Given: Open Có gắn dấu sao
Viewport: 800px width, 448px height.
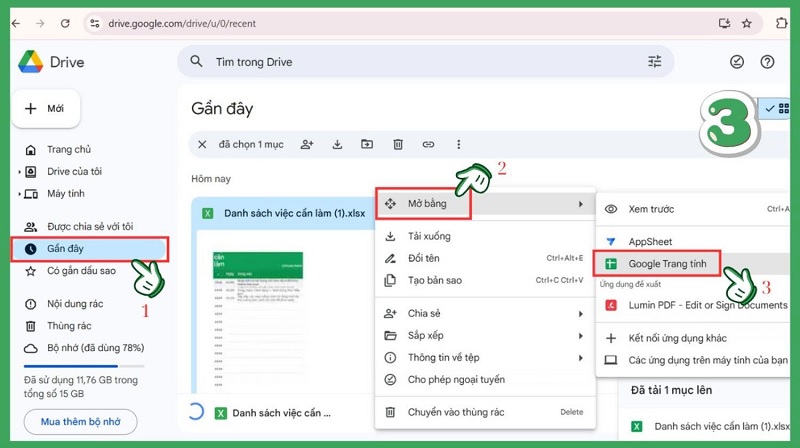Looking at the screenshot, I should click(x=81, y=271).
